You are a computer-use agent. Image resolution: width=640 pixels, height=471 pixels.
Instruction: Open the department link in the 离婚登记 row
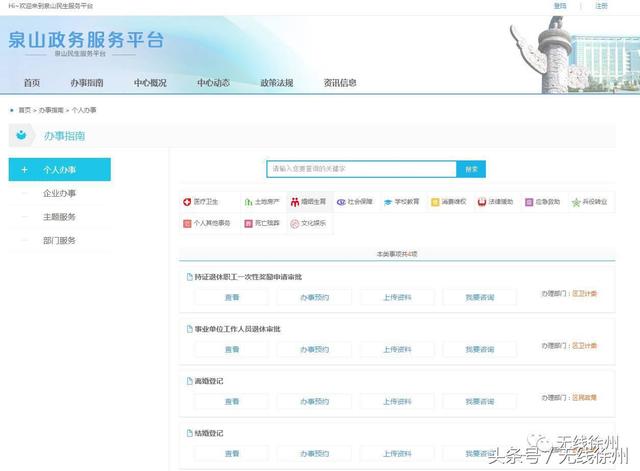[x=584, y=398]
